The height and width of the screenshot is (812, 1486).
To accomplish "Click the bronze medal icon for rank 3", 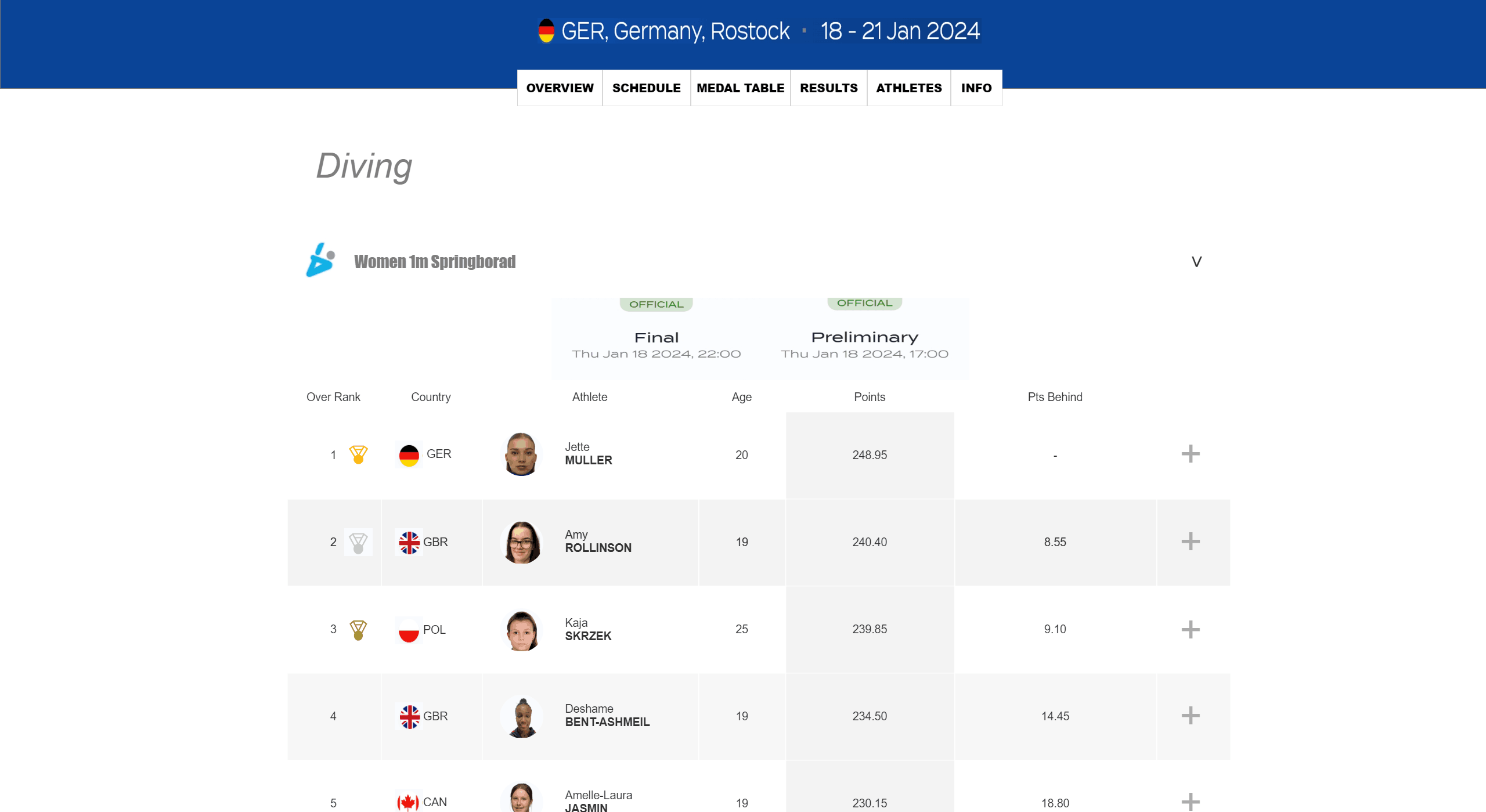I will coord(358,630).
